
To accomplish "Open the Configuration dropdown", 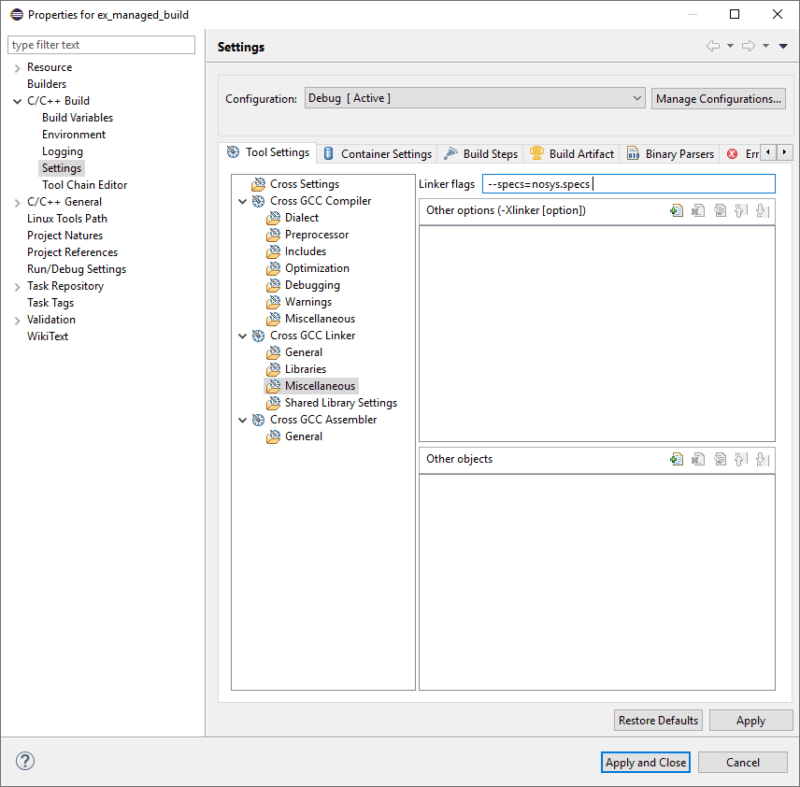I will tap(635, 98).
